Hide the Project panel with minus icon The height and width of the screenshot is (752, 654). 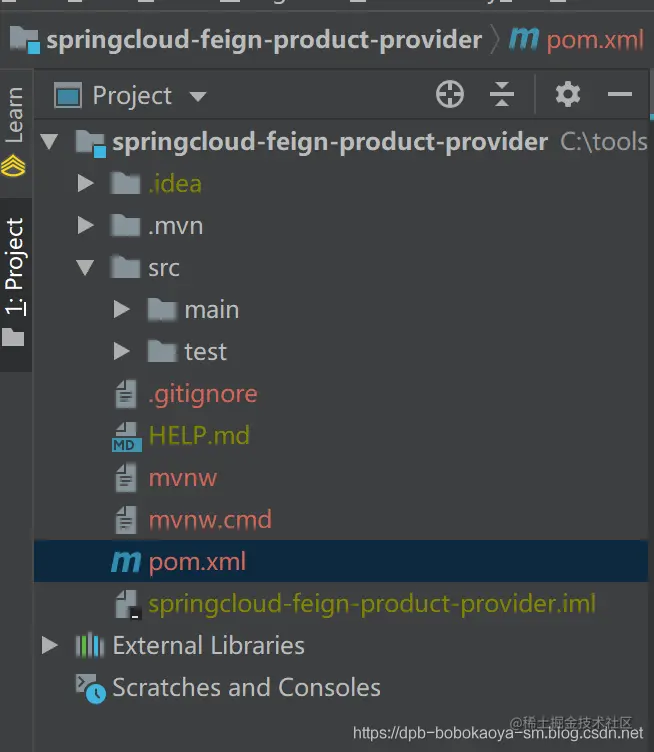619,94
